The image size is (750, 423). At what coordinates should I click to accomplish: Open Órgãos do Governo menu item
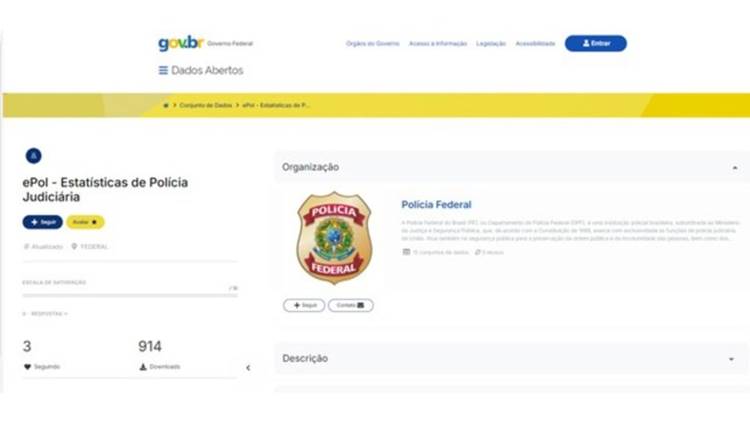tap(373, 44)
